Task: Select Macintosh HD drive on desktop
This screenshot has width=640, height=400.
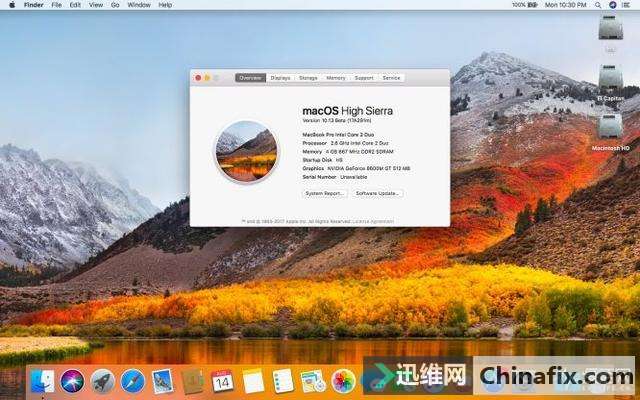Action: 611,132
